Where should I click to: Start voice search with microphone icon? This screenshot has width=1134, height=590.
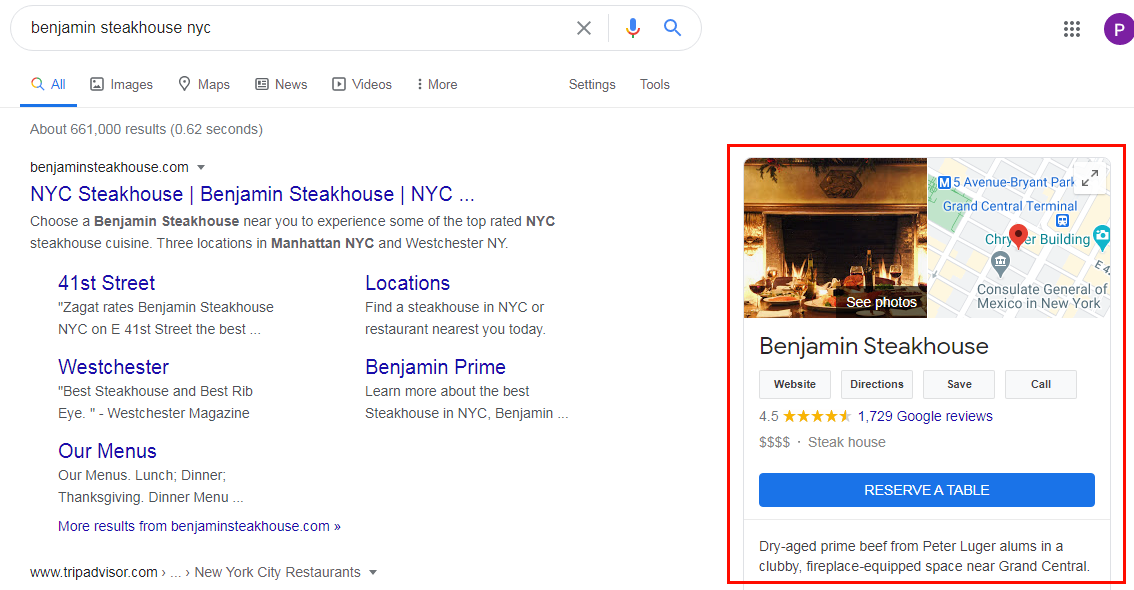[633, 28]
